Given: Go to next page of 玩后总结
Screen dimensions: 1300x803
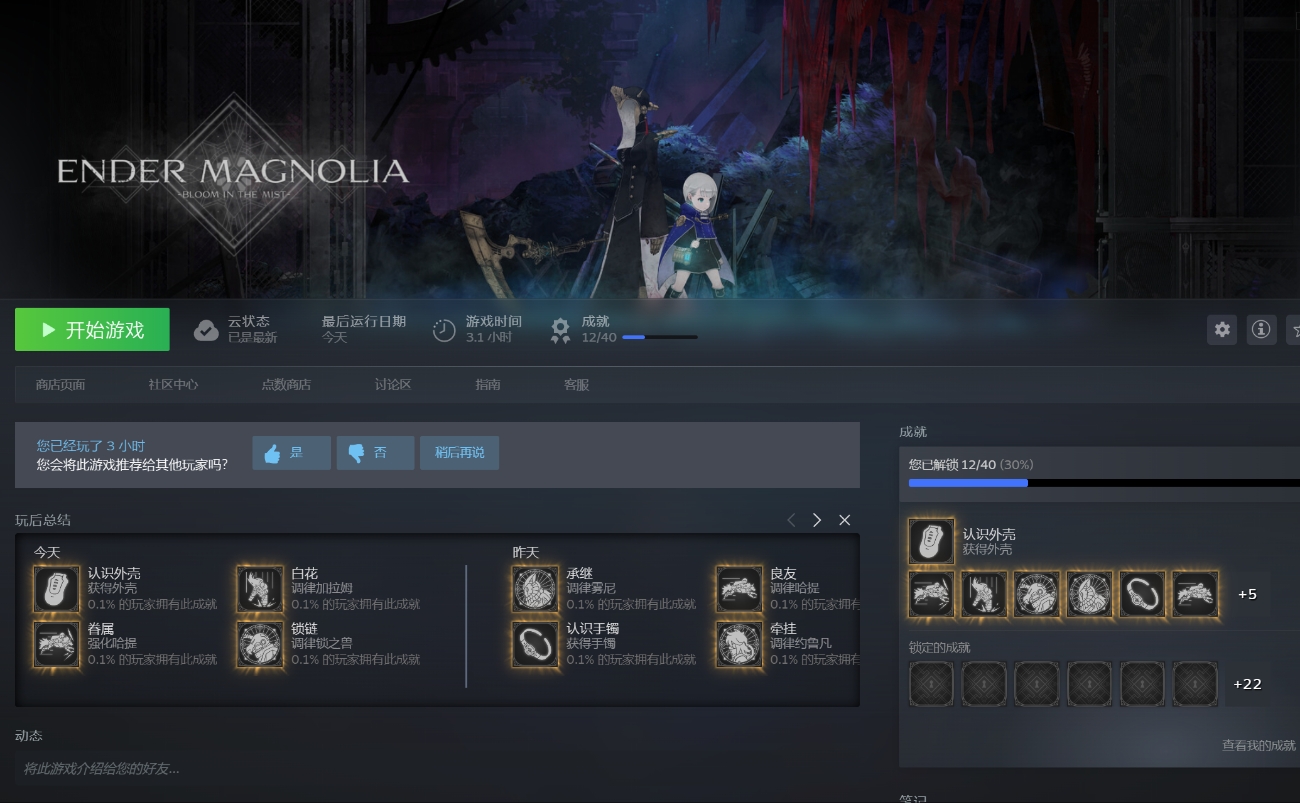Looking at the screenshot, I should 817,520.
